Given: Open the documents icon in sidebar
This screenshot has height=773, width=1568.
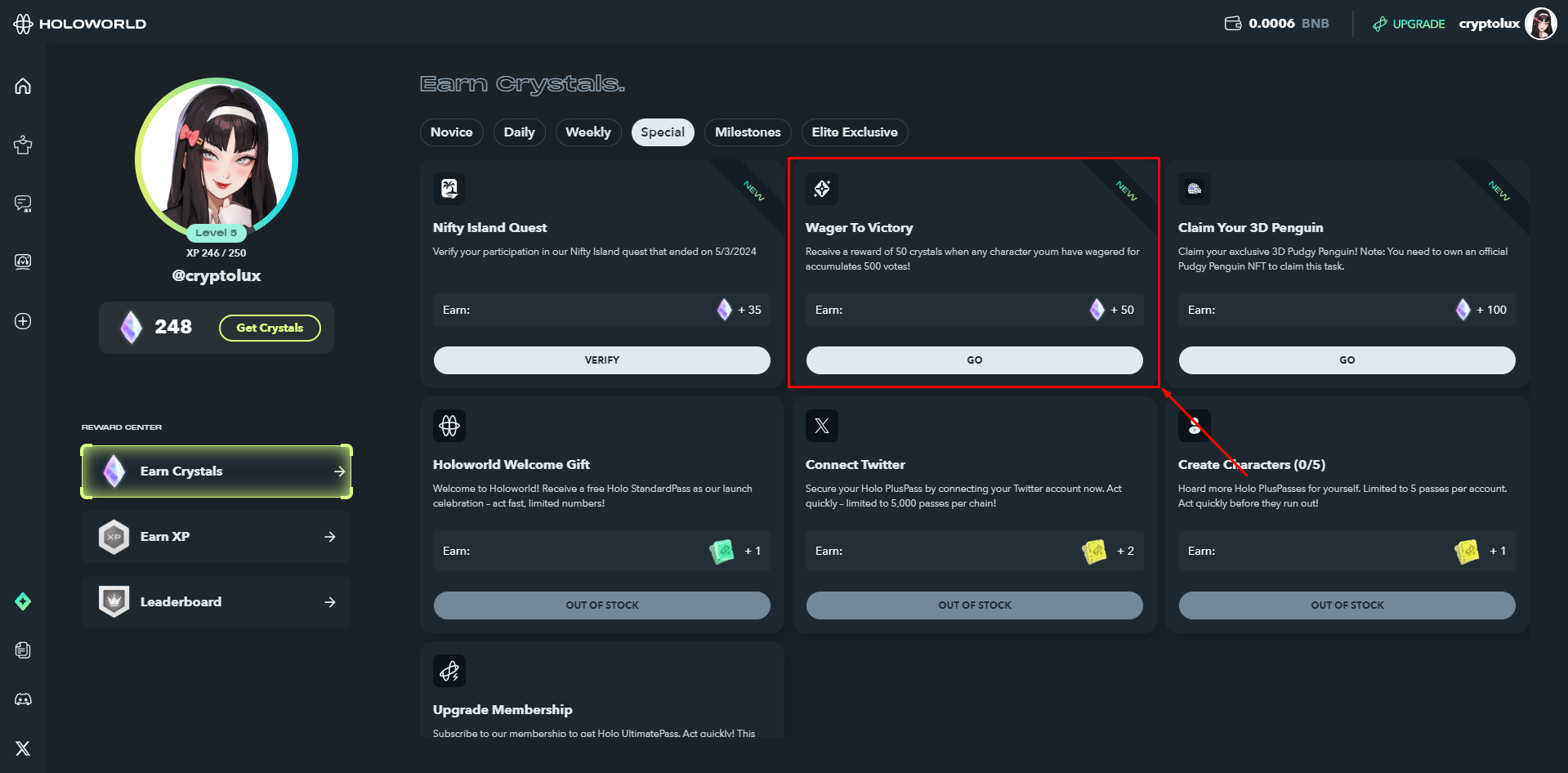Looking at the screenshot, I should pos(23,650).
